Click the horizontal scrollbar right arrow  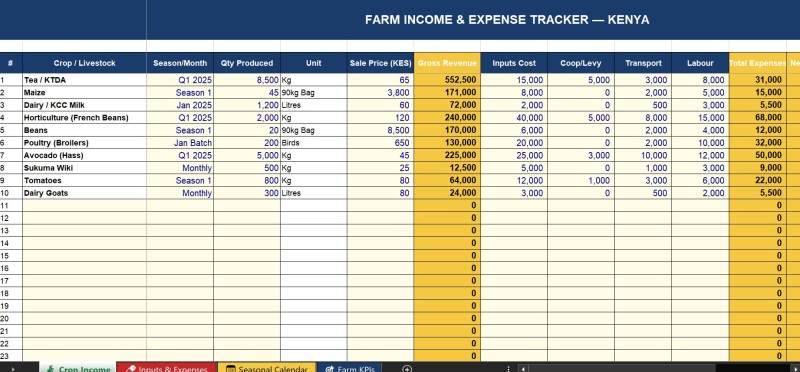[795, 368]
